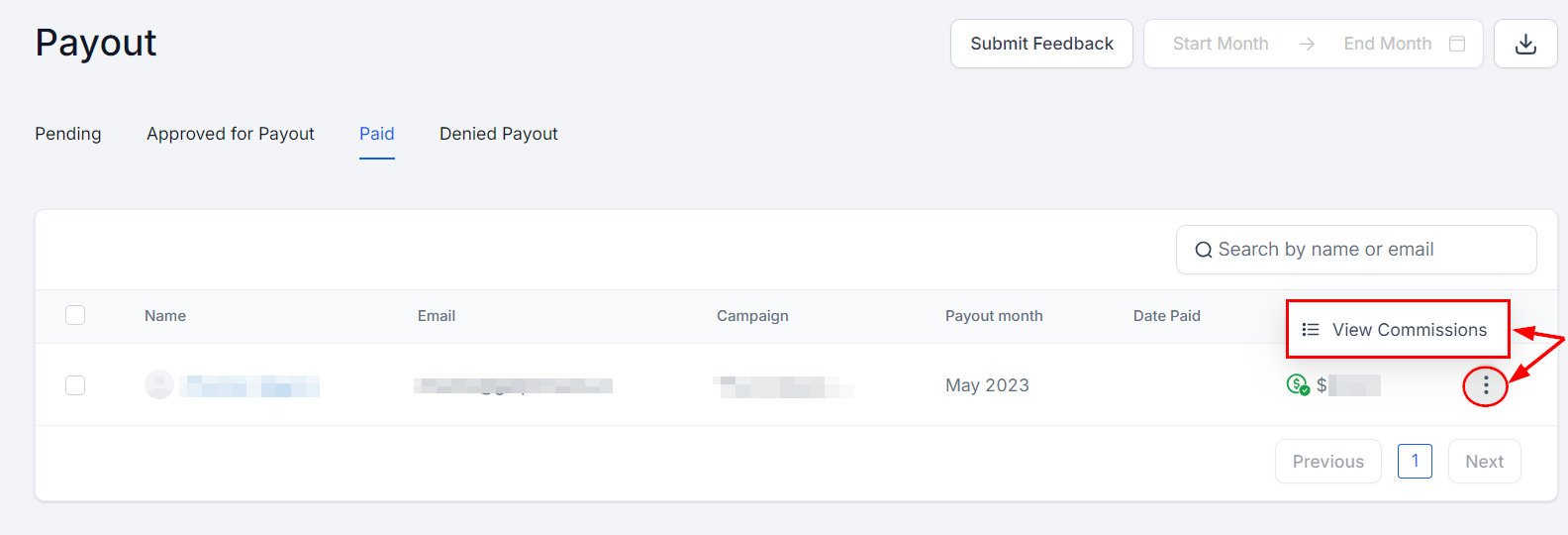
Task: Check the May 2023 payout row checkbox
Action: [75, 385]
